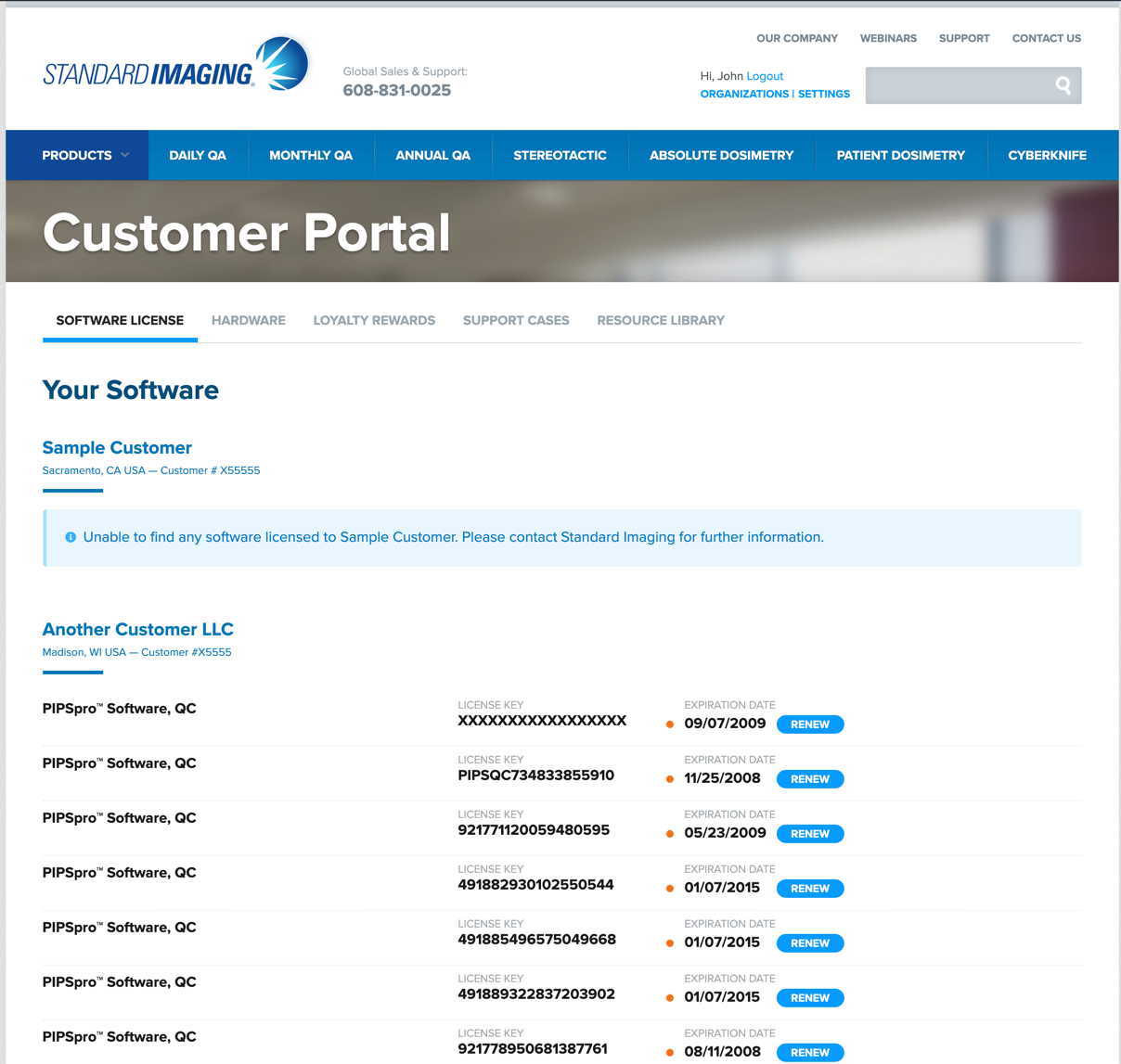The image size is (1121, 1064).
Task: Click the orange dot beside 08/11/2008
Action: click(670, 1053)
